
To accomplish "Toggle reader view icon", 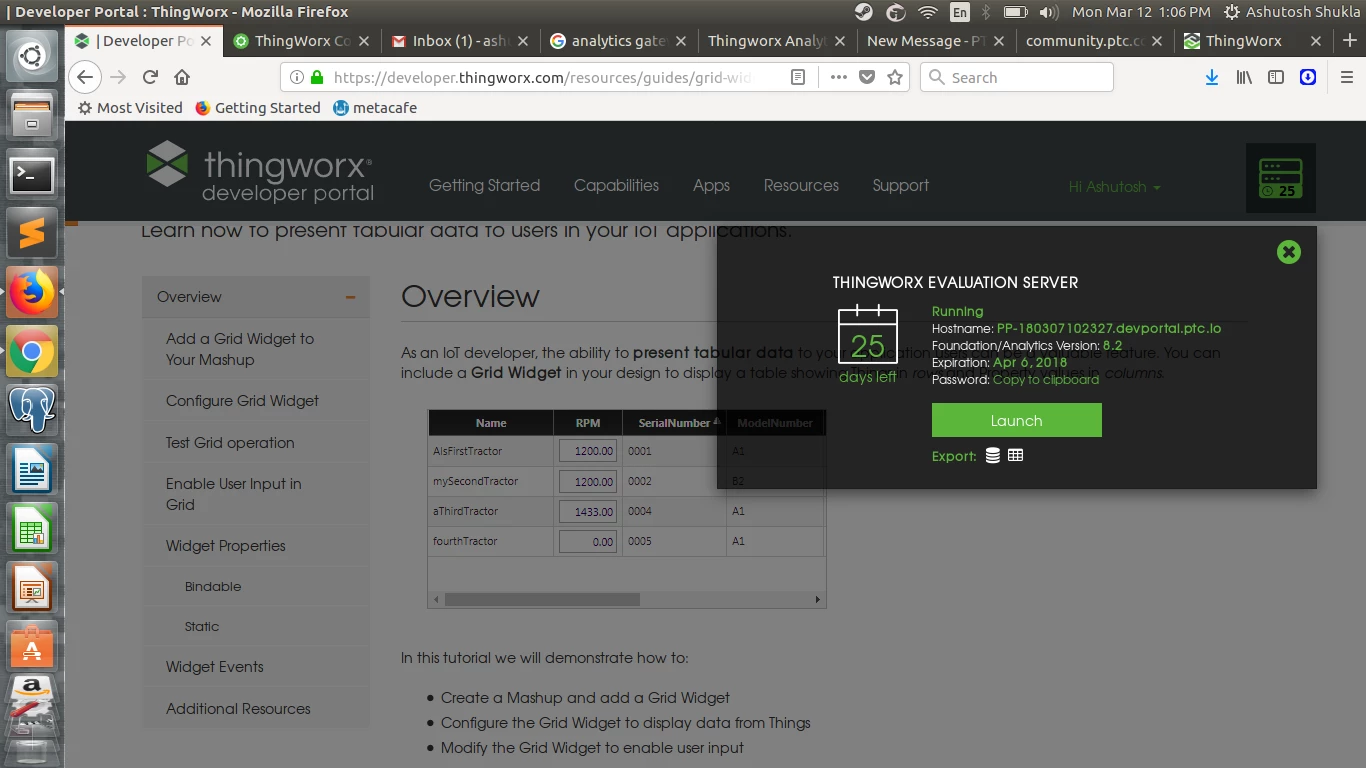I will (x=797, y=77).
